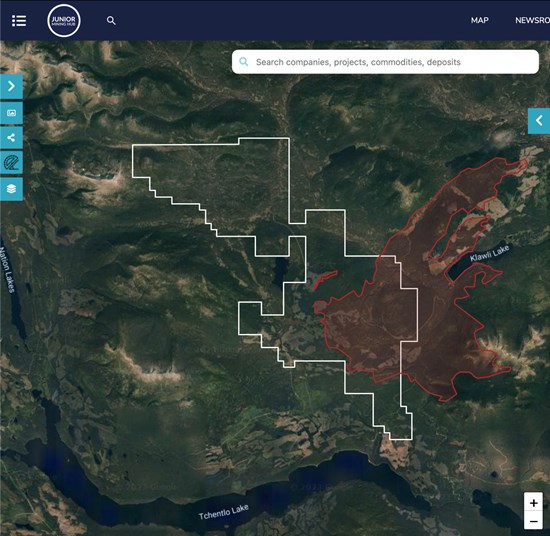
Task: Expand the left sidebar panel arrow
Action: 11,86
